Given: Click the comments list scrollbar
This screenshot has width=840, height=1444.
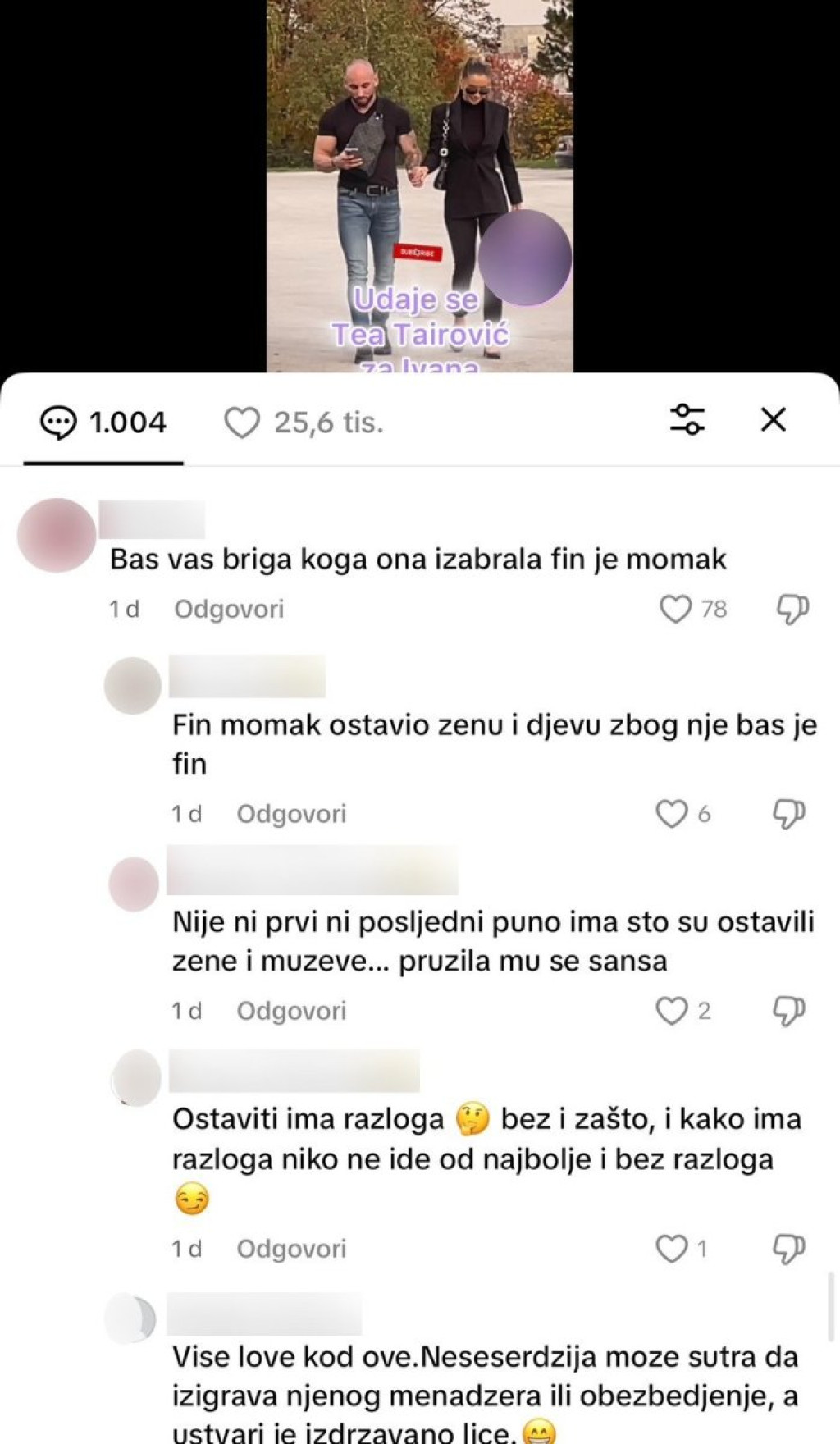Looking at the screenshot, I should click(831, 1307).
